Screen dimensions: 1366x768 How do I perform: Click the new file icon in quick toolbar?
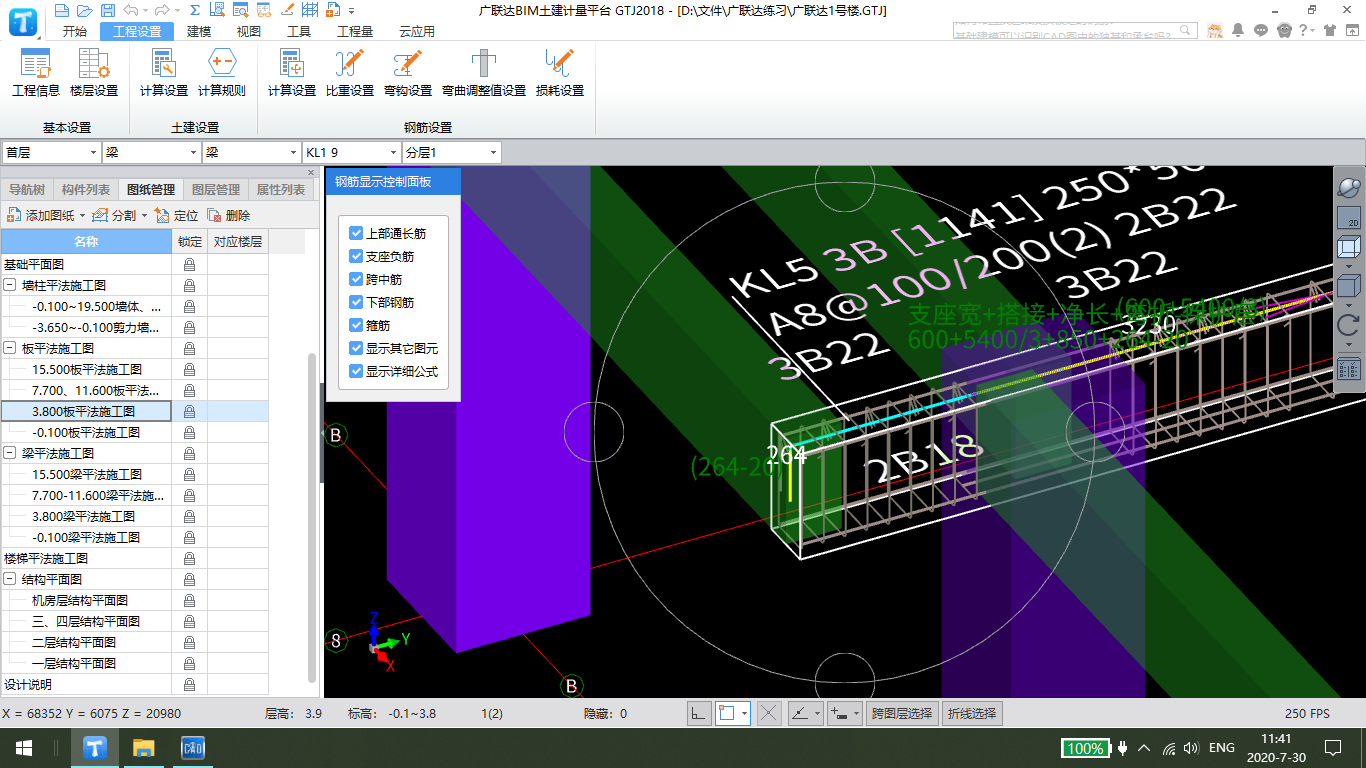click(x=62, y=10)
